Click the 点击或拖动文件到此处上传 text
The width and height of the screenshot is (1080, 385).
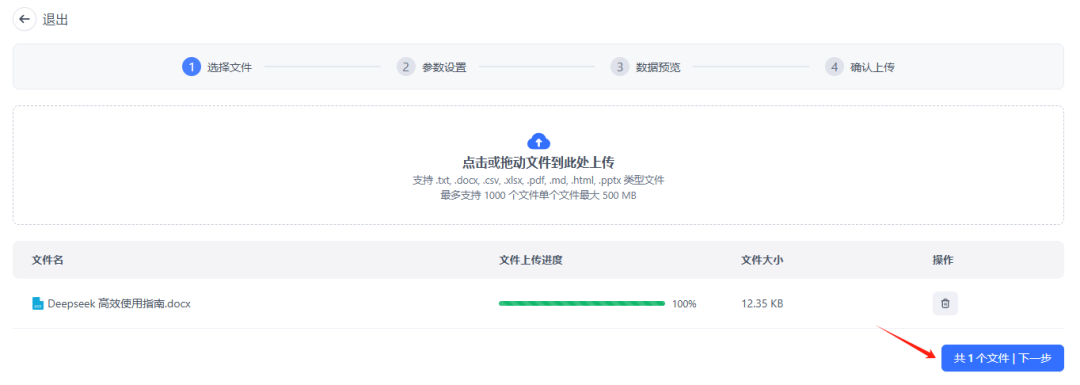pyautogui.click(x=538, y=163)
